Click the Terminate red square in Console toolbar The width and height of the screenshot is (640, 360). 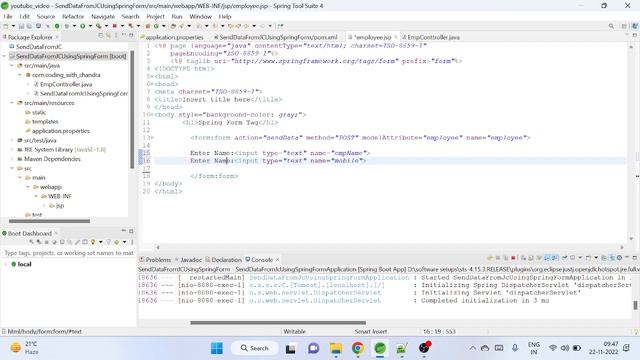pos(513,258)
